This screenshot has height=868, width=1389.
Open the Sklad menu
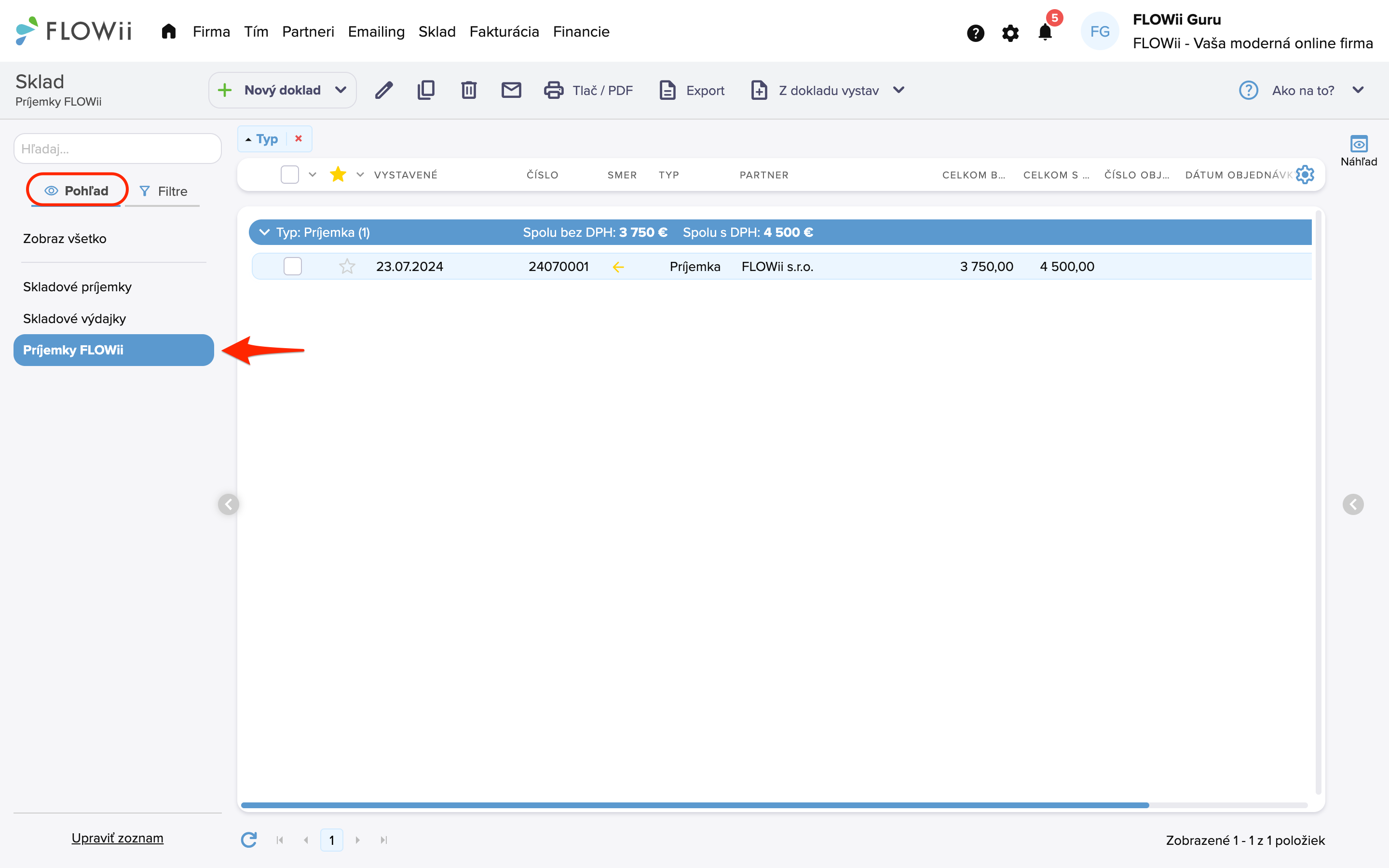coord(437,31)
